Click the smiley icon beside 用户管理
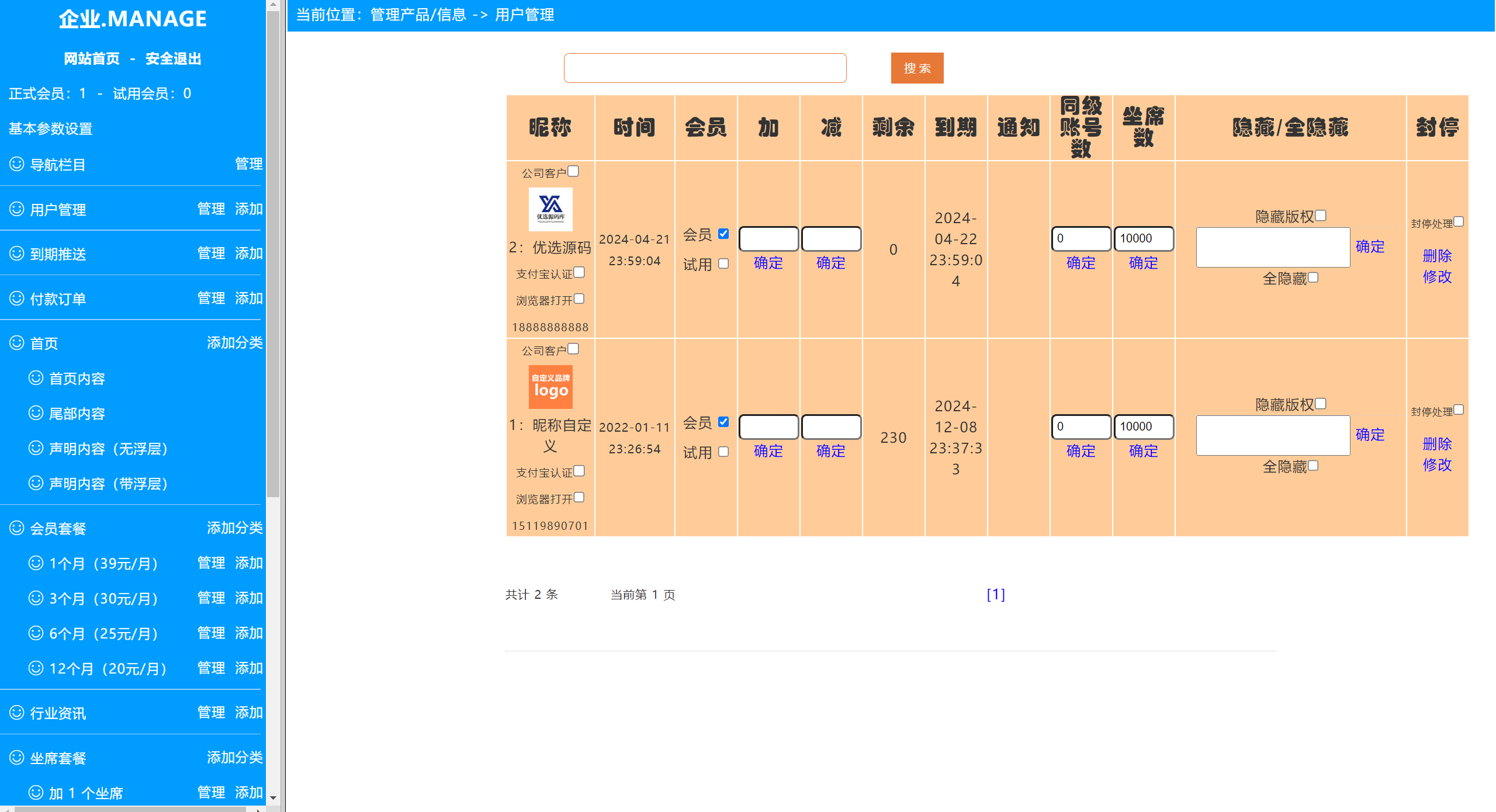This screenshot has height=812, width=1496. coord(17,209)
